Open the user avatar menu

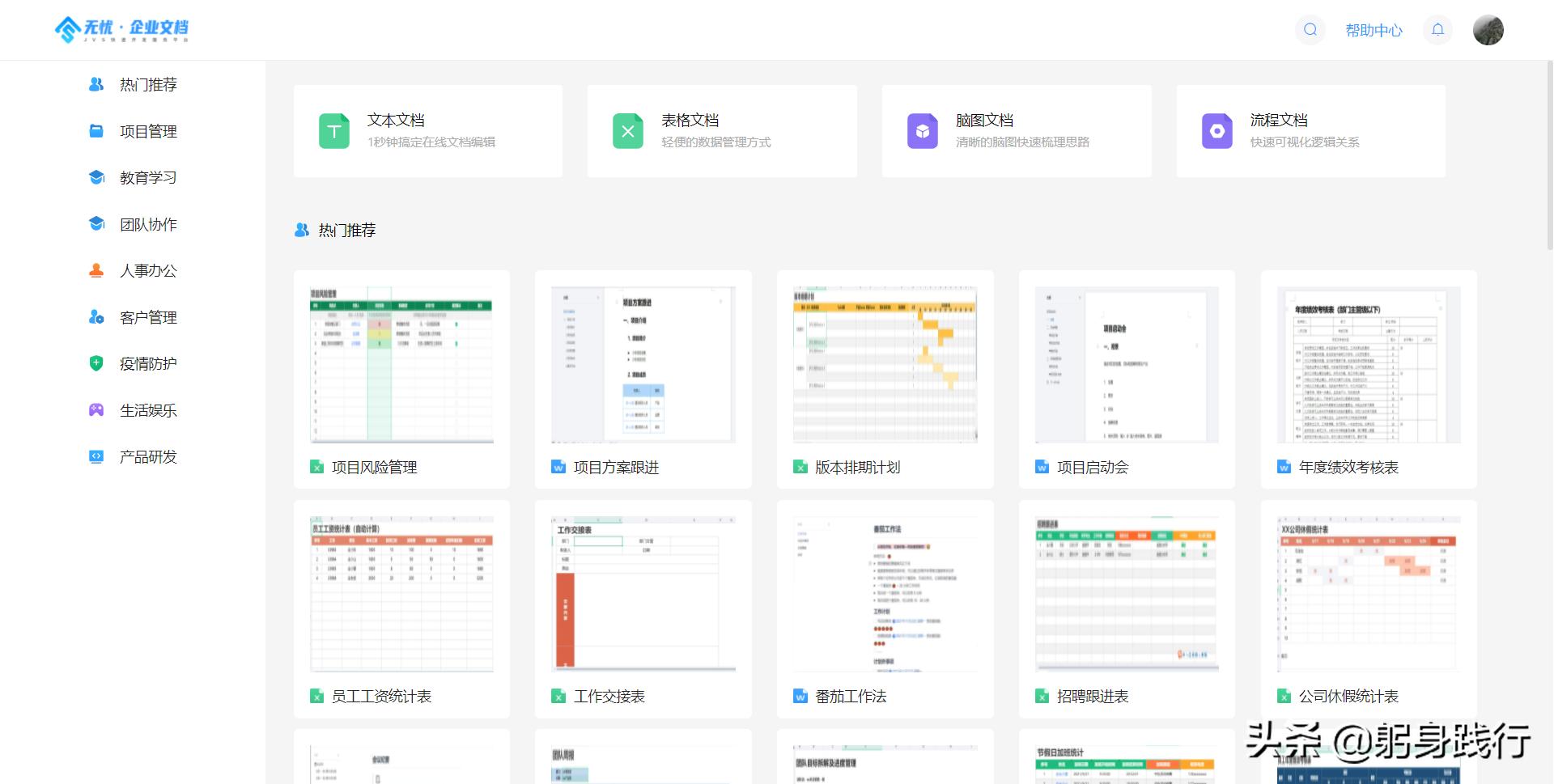1488,30
